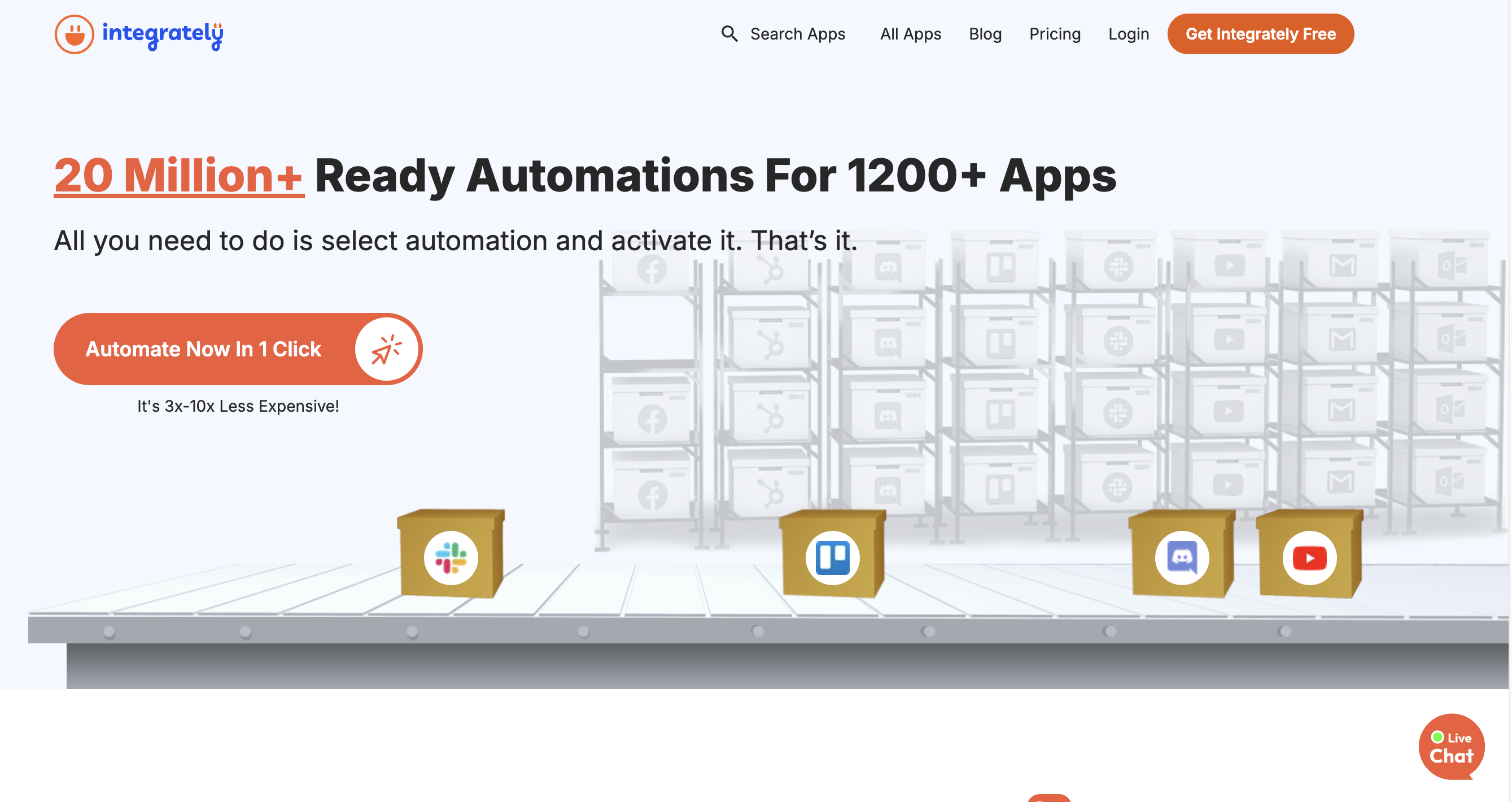
Task: Click the search magnifier icon in navigation
Action: coord(729,33)
